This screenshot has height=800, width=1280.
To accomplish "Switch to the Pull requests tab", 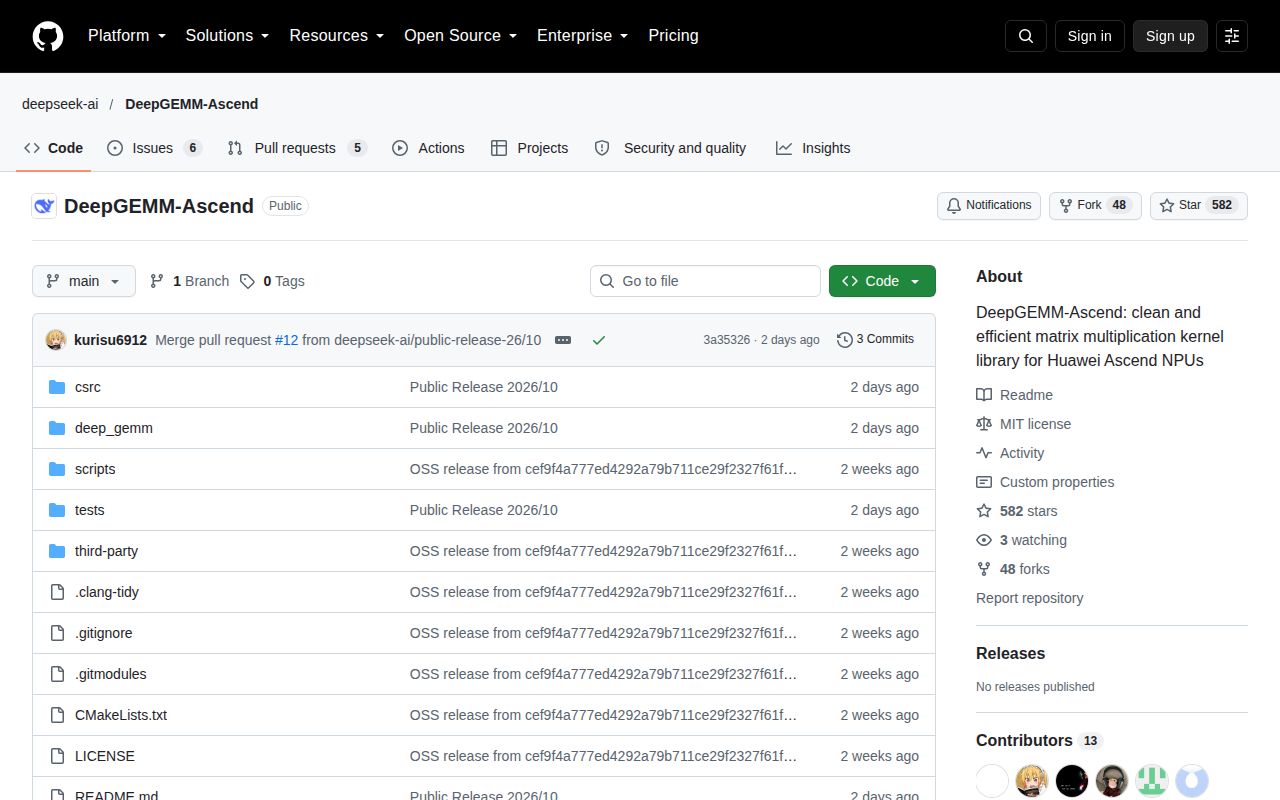I will pyautogui.click(x=297, y=148).
